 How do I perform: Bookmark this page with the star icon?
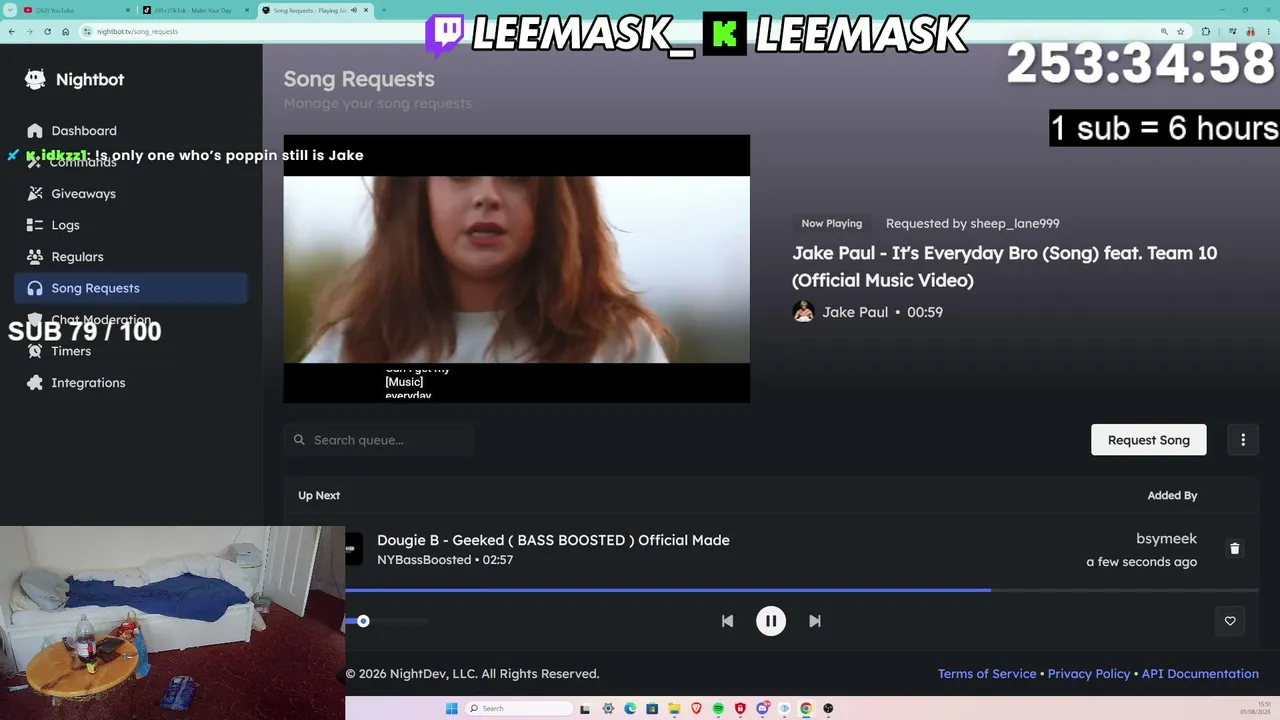[x=1180, y=32]
